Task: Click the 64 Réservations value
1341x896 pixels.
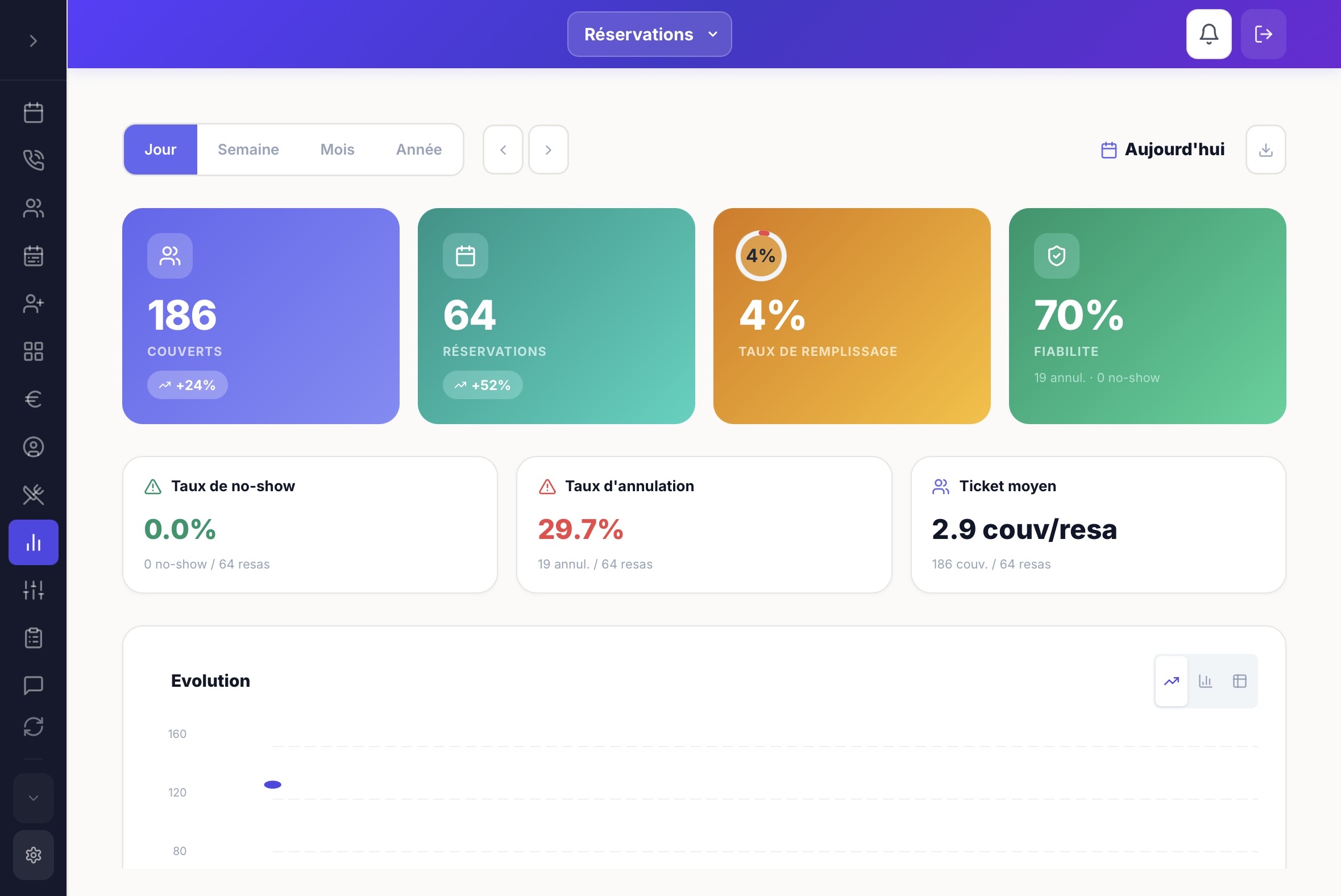Action: click(470, 315)
